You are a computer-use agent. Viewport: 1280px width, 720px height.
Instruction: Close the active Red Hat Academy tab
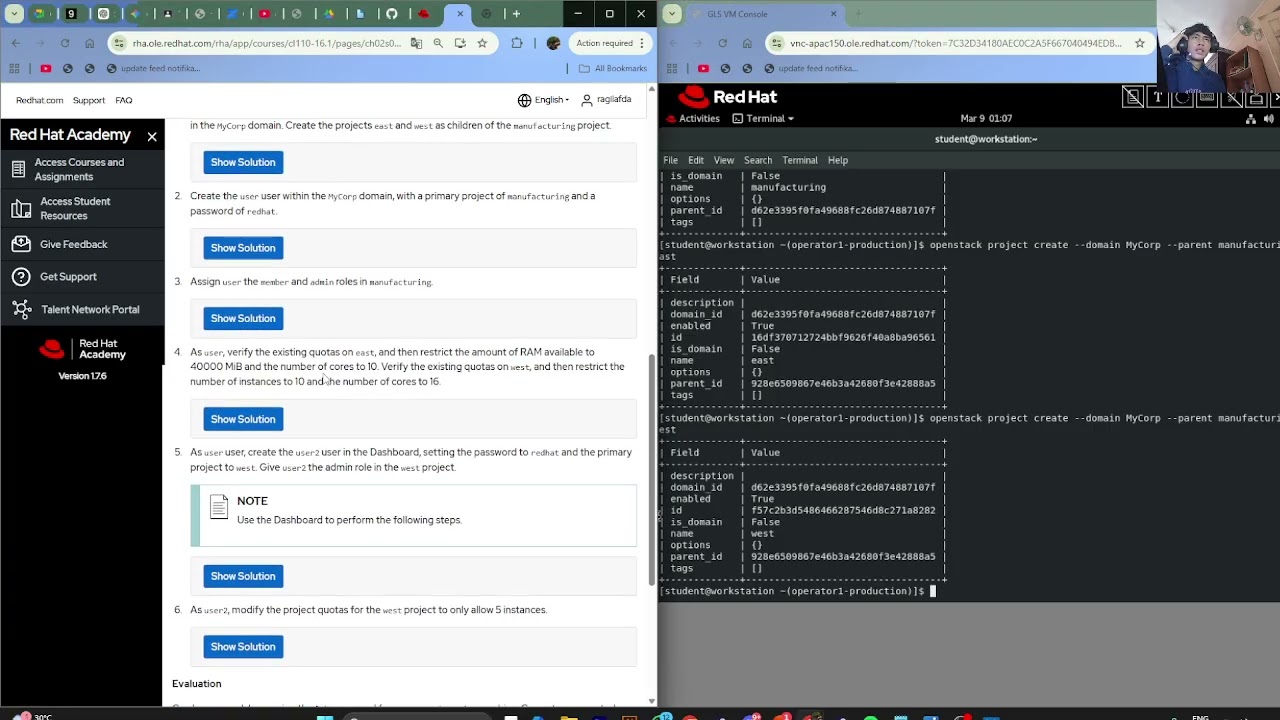pos(459,14)
